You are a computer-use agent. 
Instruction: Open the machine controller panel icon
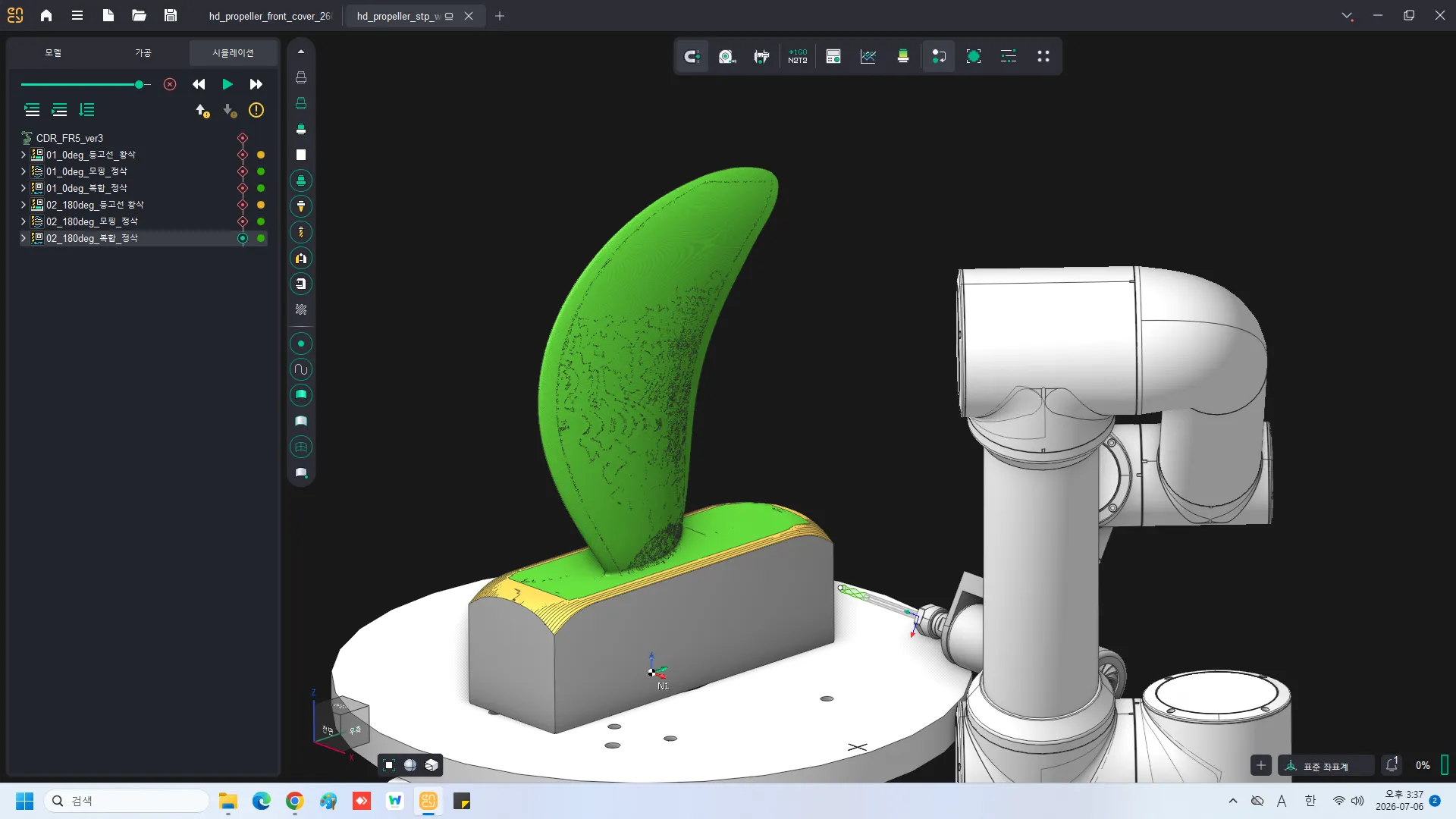pyautogui.click(x=833, y=56)
